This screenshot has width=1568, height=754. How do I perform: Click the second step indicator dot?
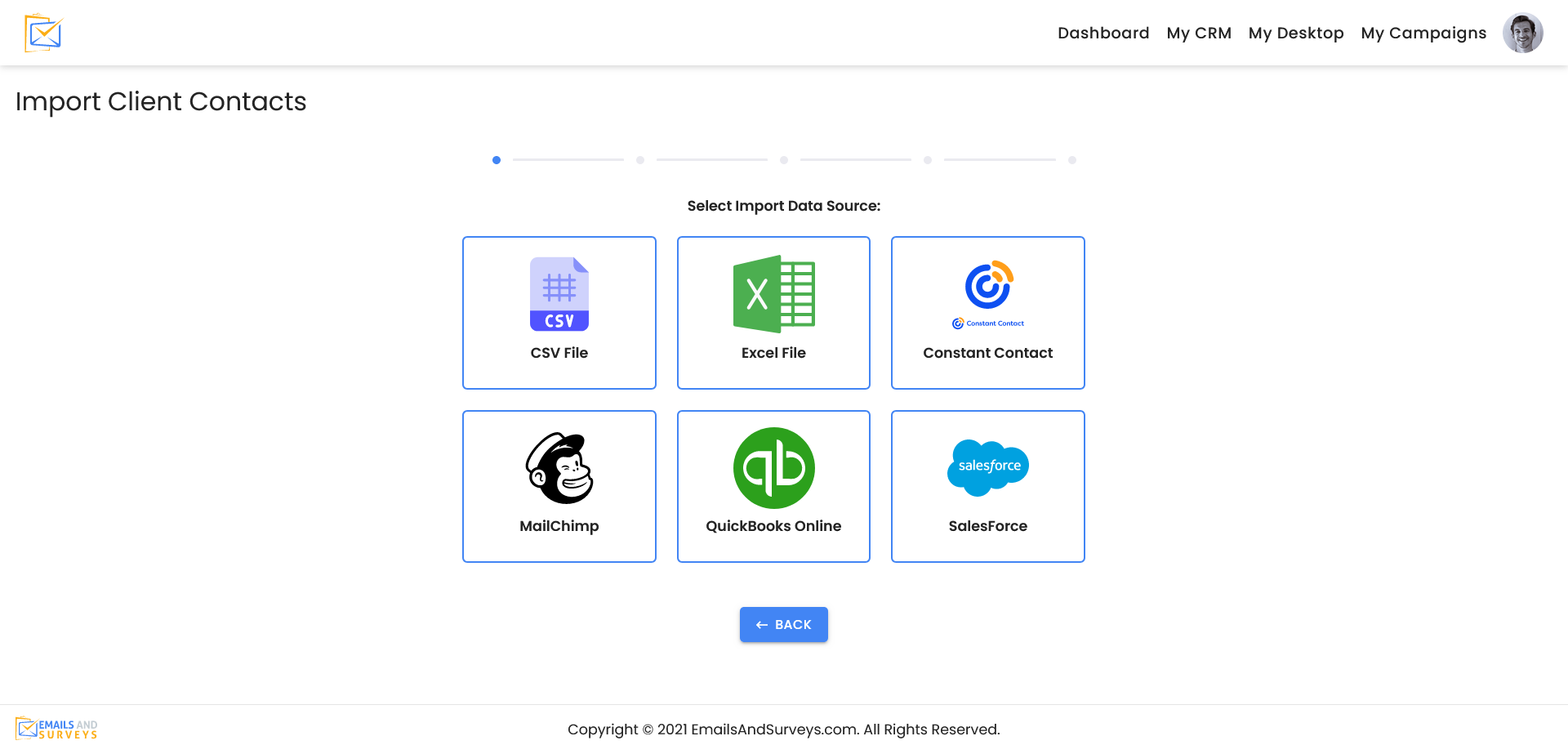tap(640, 160)
